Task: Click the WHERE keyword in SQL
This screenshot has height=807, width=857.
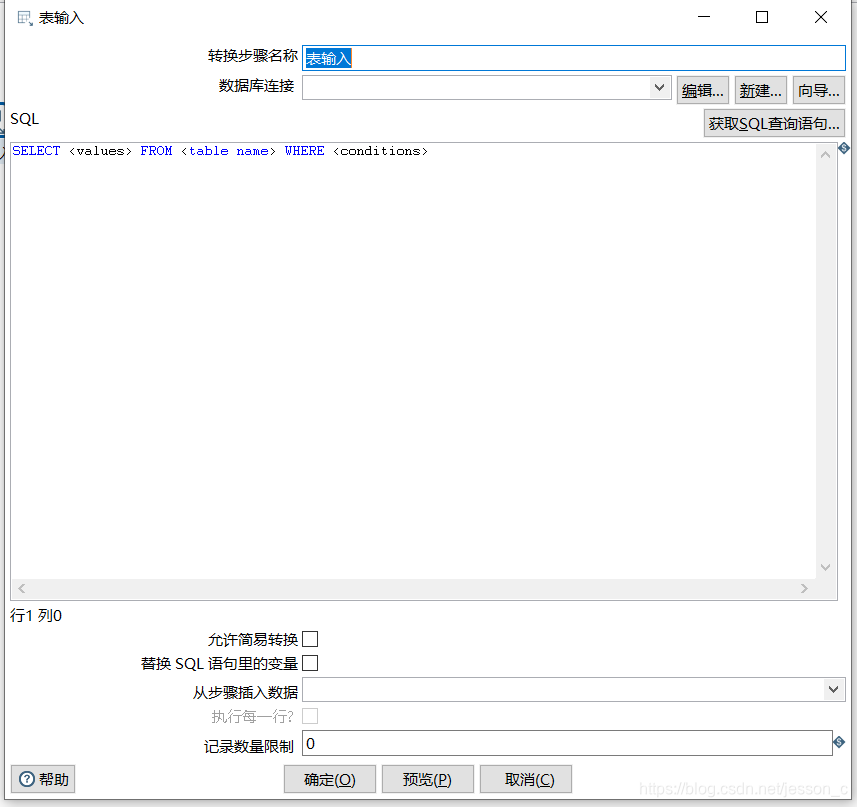Action: 304,151
